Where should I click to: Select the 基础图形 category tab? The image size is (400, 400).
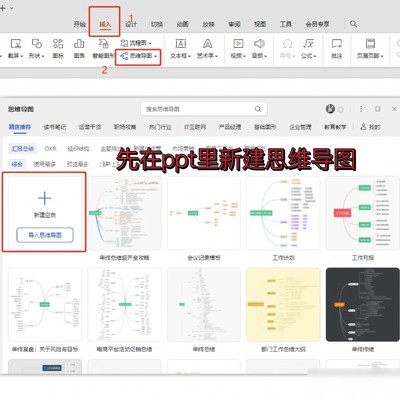(265, 127)
